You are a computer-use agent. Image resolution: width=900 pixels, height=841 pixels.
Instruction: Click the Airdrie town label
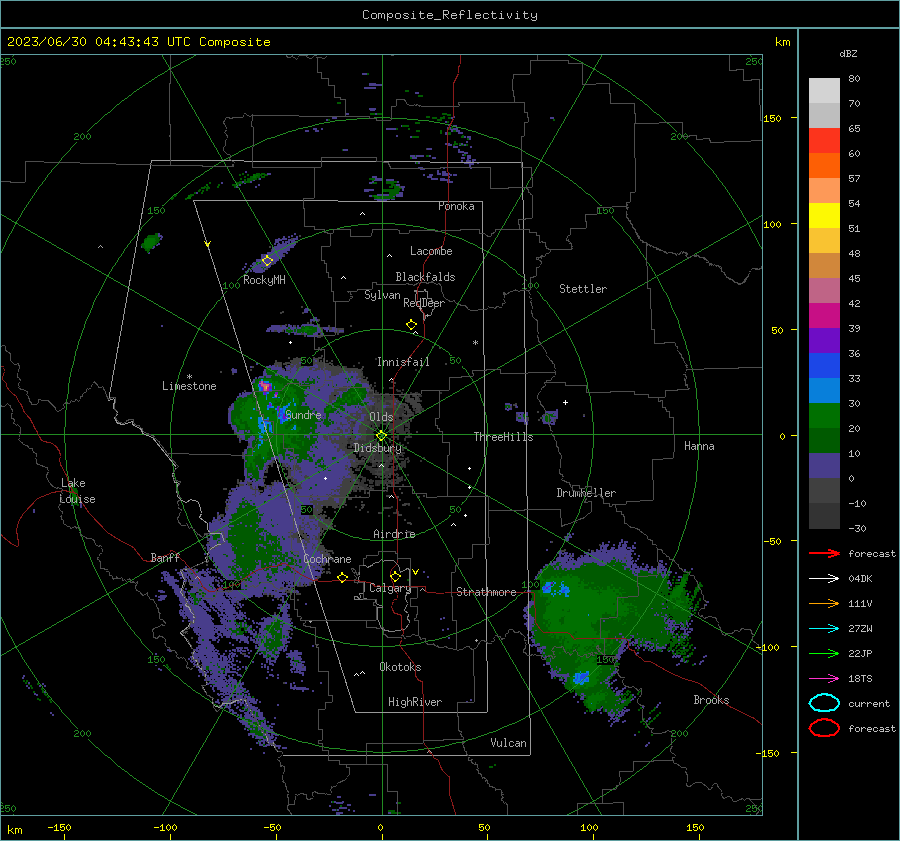point(394,534)
